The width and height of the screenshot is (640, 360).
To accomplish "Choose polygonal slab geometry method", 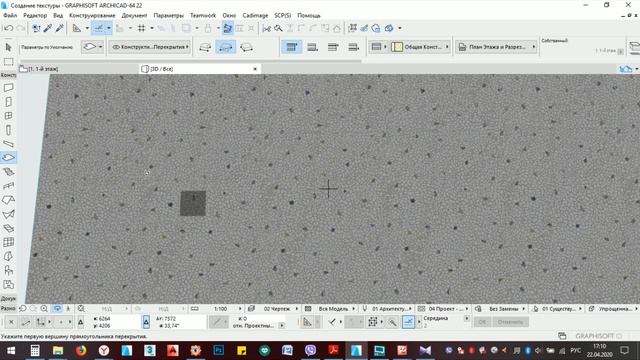I will coord(205,47).
